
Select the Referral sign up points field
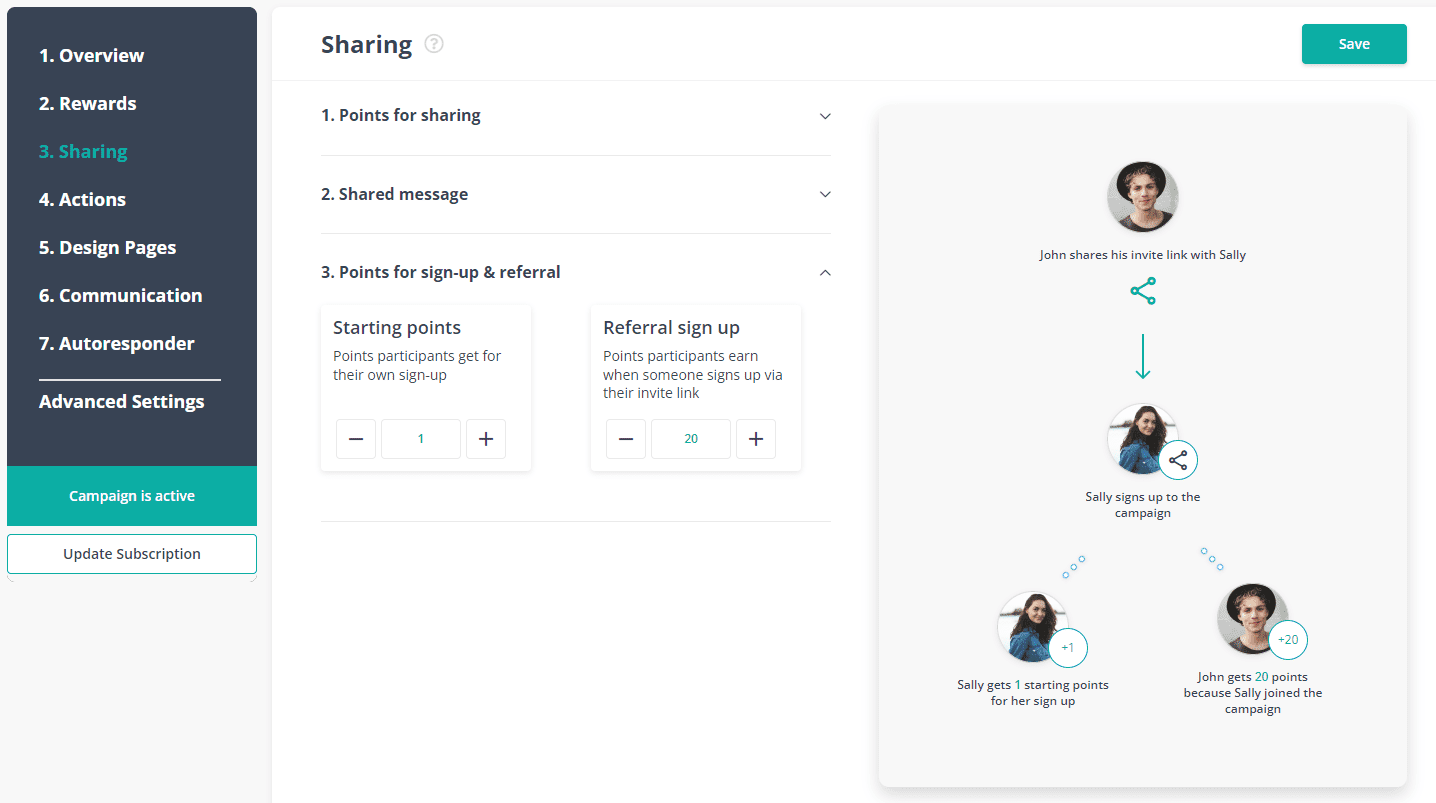click(690, 438)
